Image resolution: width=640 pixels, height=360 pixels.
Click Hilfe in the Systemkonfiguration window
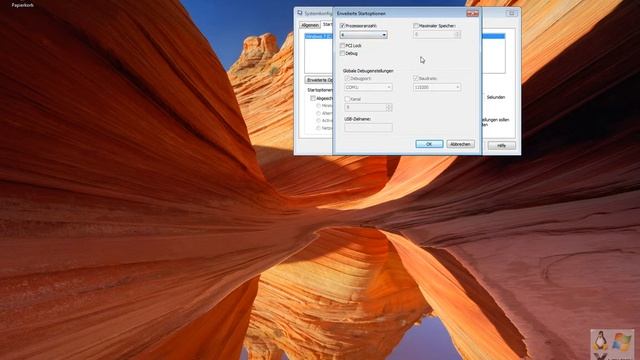501,146
